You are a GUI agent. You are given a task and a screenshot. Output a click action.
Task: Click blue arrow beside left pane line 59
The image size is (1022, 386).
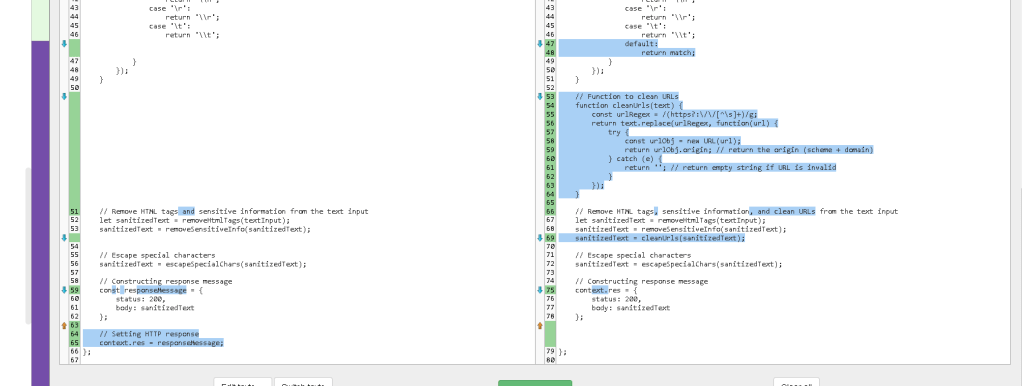pyautogui.click(x=64, y=290)
